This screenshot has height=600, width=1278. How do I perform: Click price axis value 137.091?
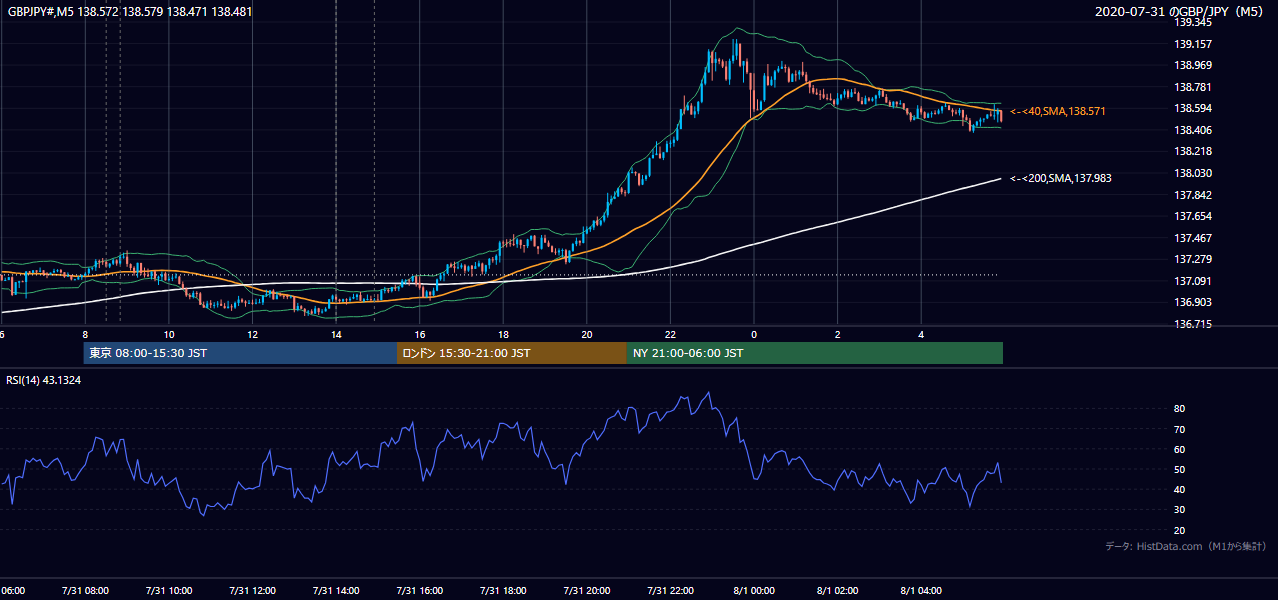tap(1192, 281)
